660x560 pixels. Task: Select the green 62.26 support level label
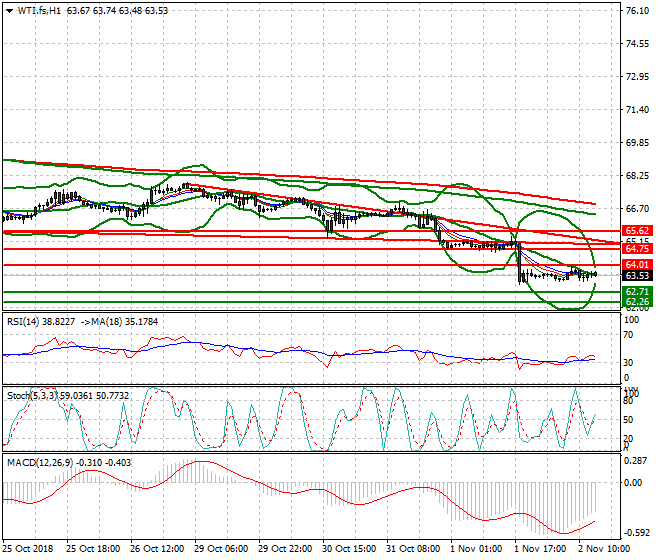point(637,301)
